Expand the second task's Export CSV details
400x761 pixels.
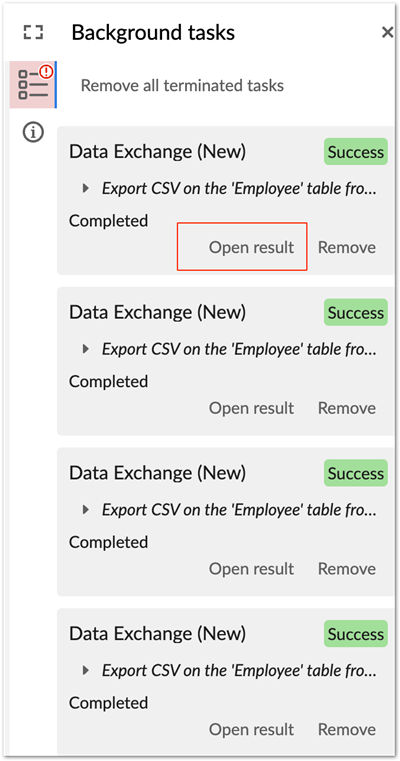(86, 348)
